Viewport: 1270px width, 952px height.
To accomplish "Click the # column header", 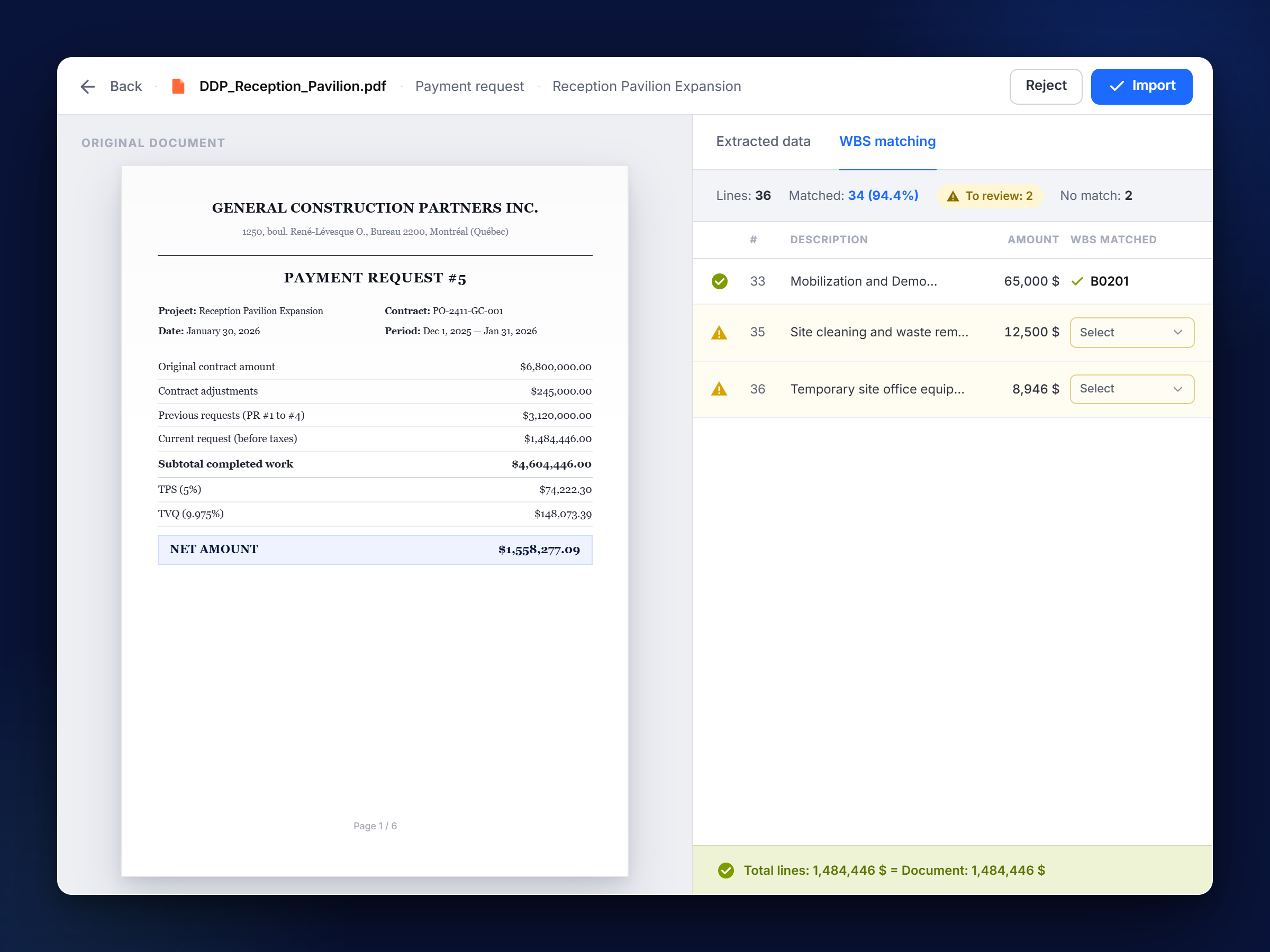I will click(754, 240).
